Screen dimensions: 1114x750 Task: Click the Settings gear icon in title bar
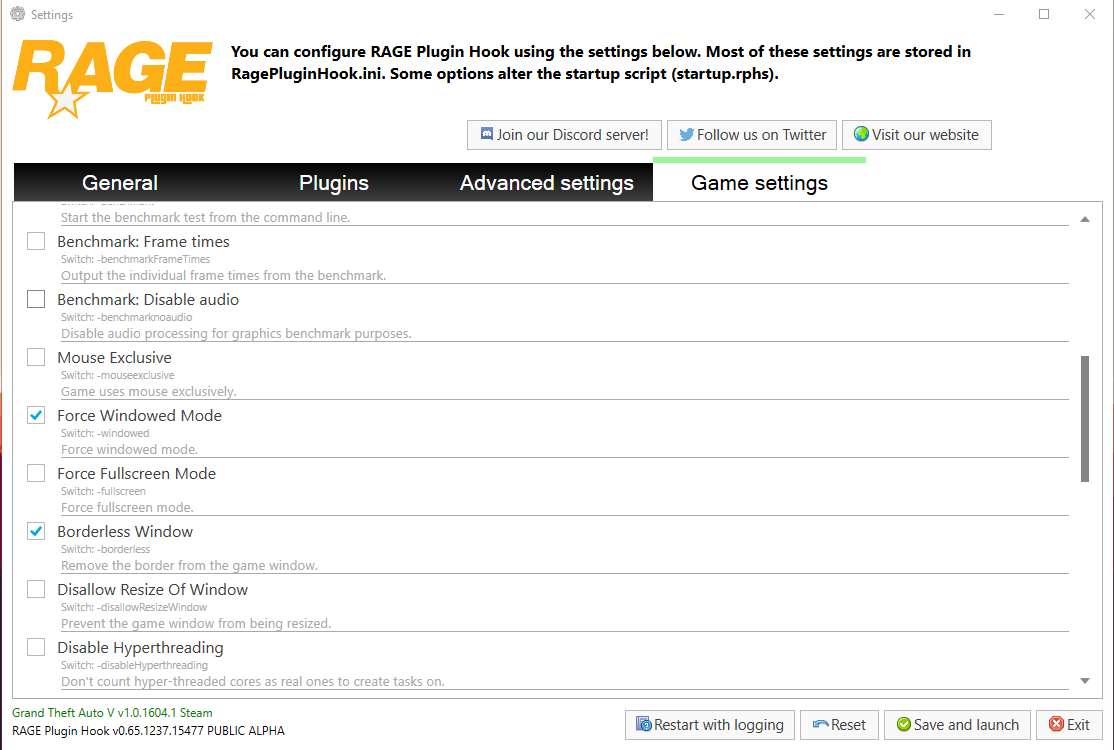(17, 15)
